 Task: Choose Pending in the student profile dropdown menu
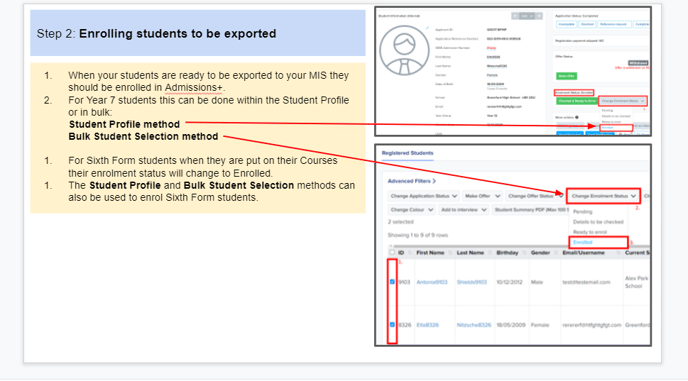pyautogui.click(x=607, y=111)
